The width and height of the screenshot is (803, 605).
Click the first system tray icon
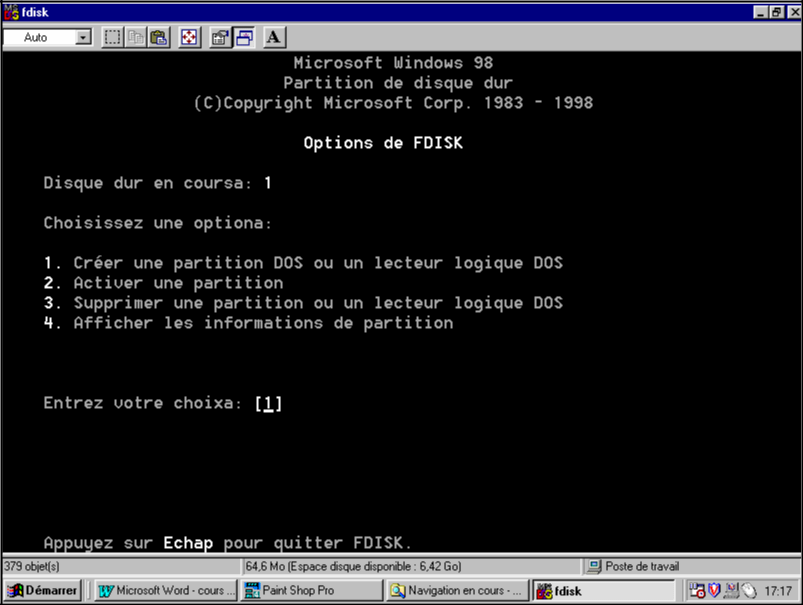pos(697,591)
